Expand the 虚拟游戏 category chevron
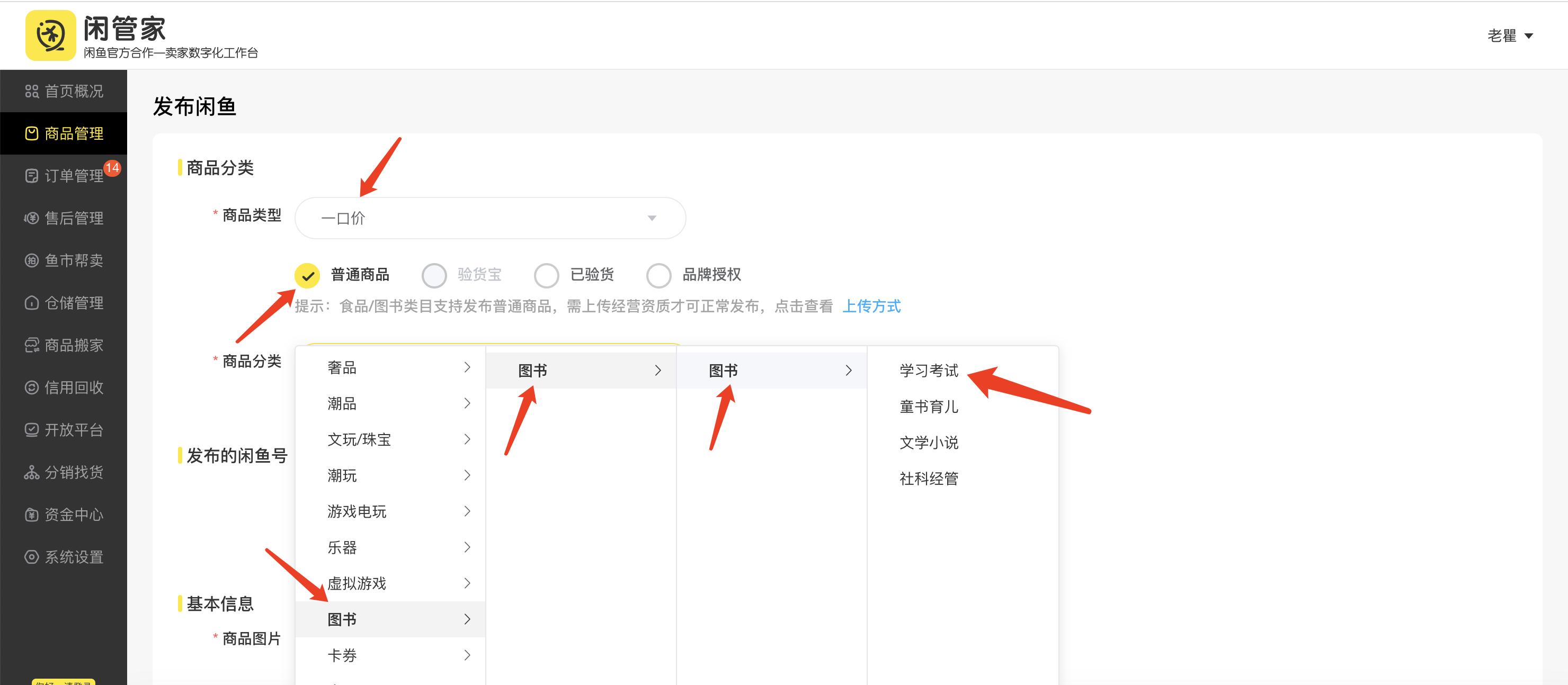Image resolution: width=1568 pixels, height=685 pixels. point(467,583)
